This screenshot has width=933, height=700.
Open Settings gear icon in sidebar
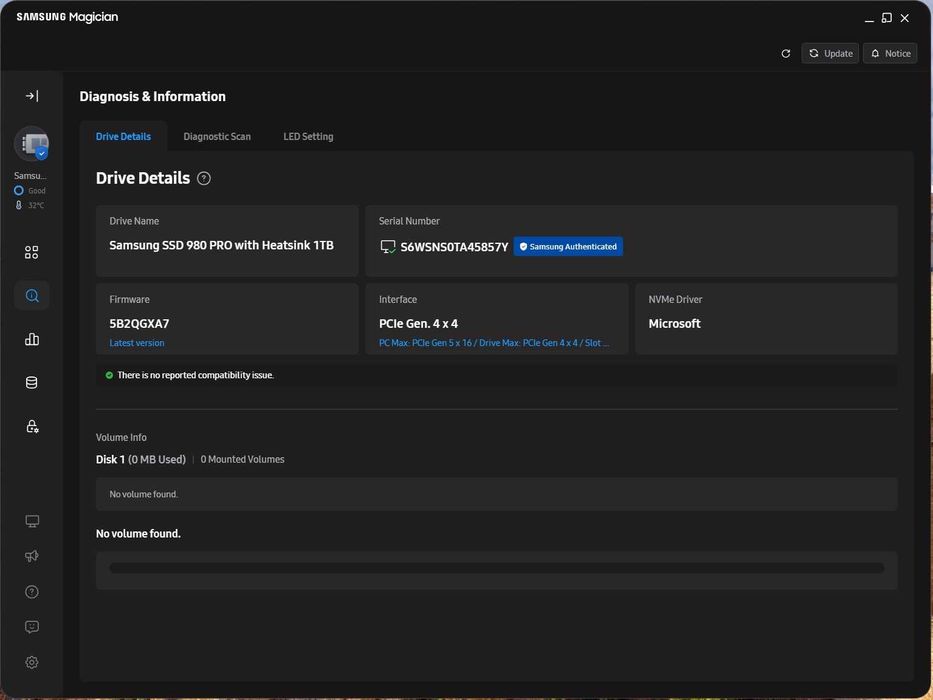[x=32, y=662]
